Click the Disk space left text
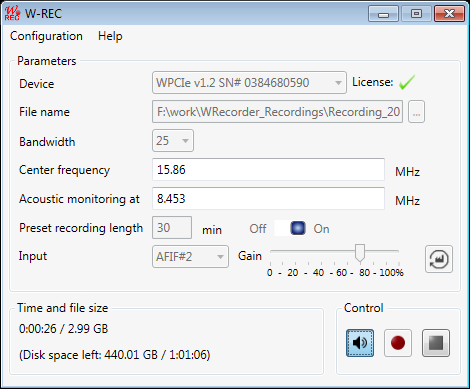This screenshot has height=389, width=470. 115,355
